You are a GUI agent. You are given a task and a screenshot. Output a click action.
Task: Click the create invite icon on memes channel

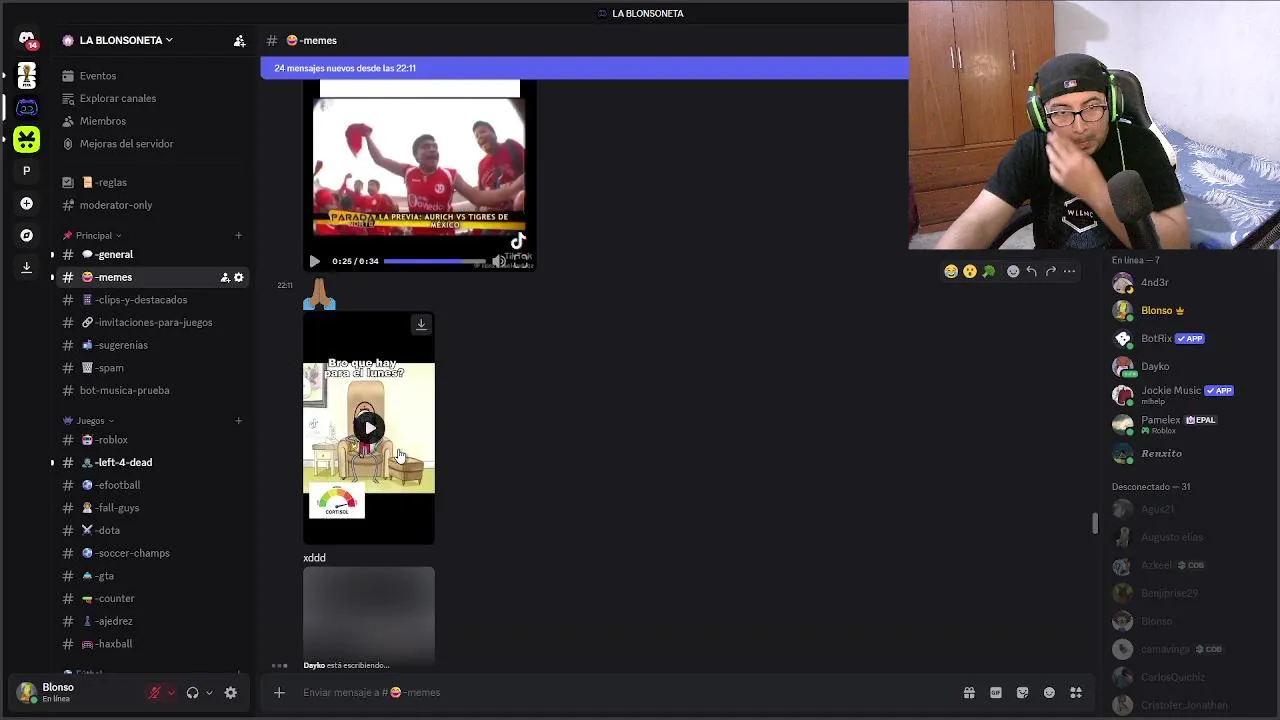pos(225,277)
